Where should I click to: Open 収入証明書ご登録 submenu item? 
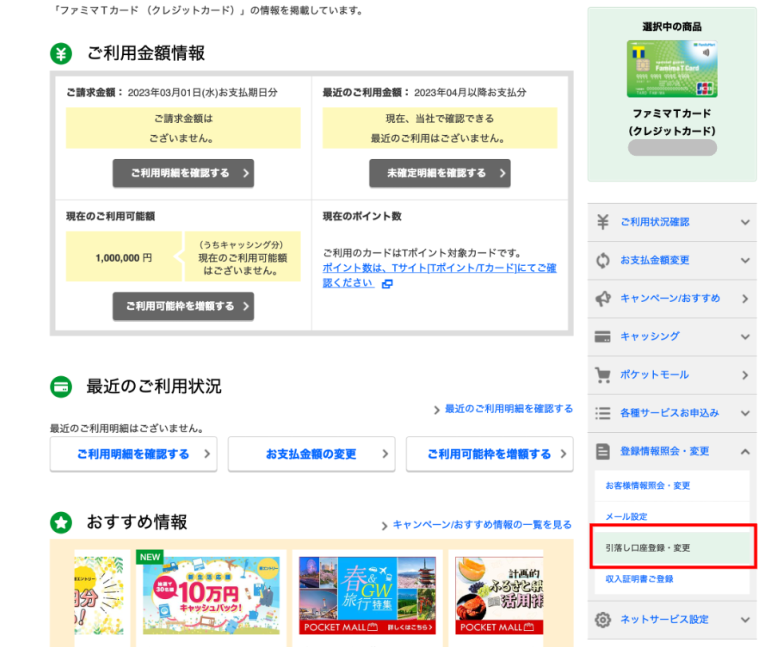point(672,579)
